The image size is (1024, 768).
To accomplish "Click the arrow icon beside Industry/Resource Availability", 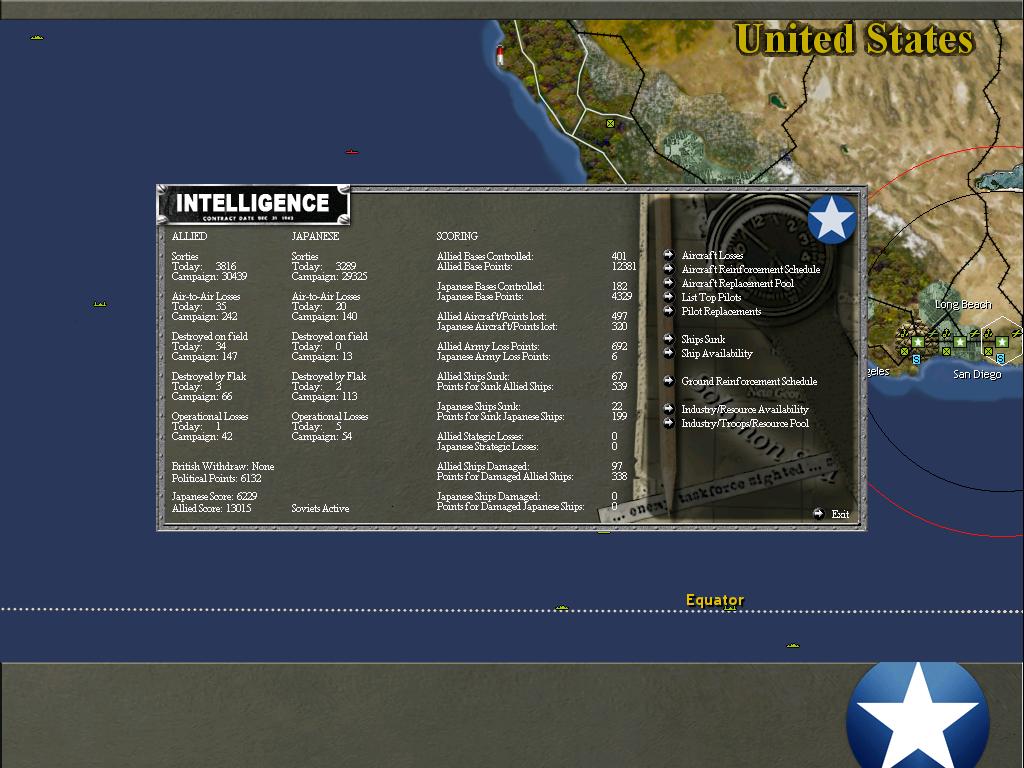I will [668, 409].
